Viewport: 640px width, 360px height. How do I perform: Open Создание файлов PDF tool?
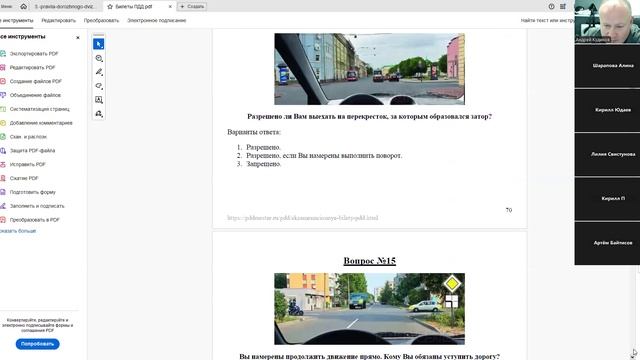click(x=36, y=81)
